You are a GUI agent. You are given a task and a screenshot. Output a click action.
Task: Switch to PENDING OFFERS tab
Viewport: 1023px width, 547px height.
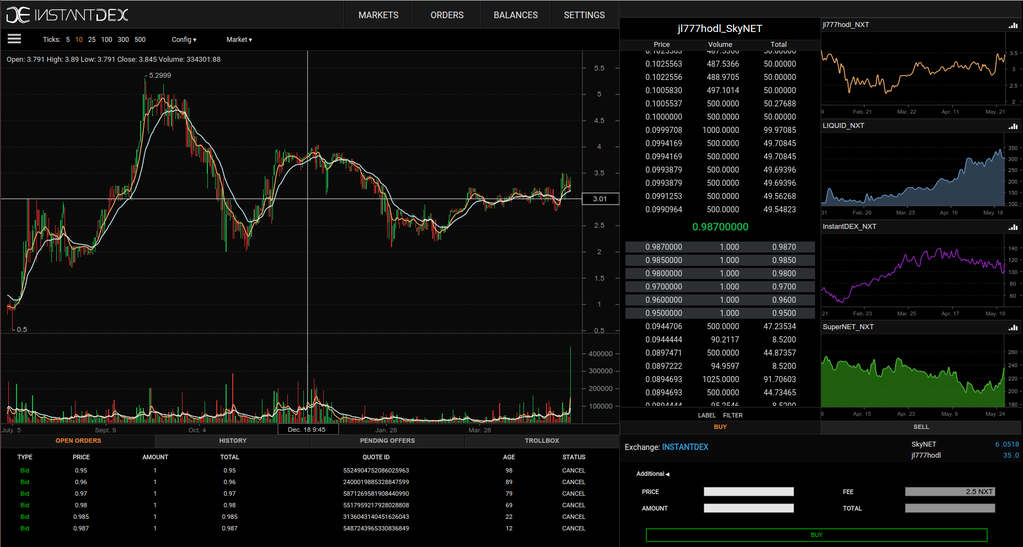(x=388, y=441)
